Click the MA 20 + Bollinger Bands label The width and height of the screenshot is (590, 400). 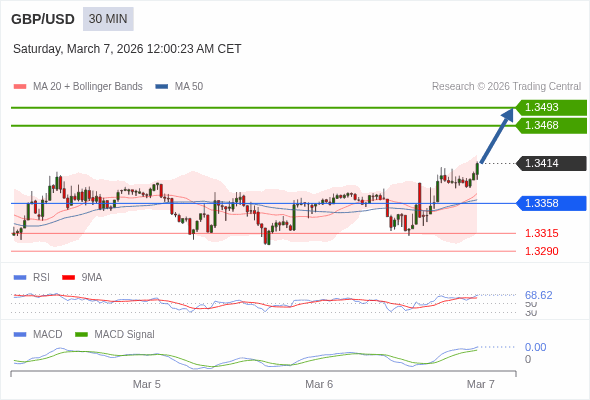click(x=88, y=87)
